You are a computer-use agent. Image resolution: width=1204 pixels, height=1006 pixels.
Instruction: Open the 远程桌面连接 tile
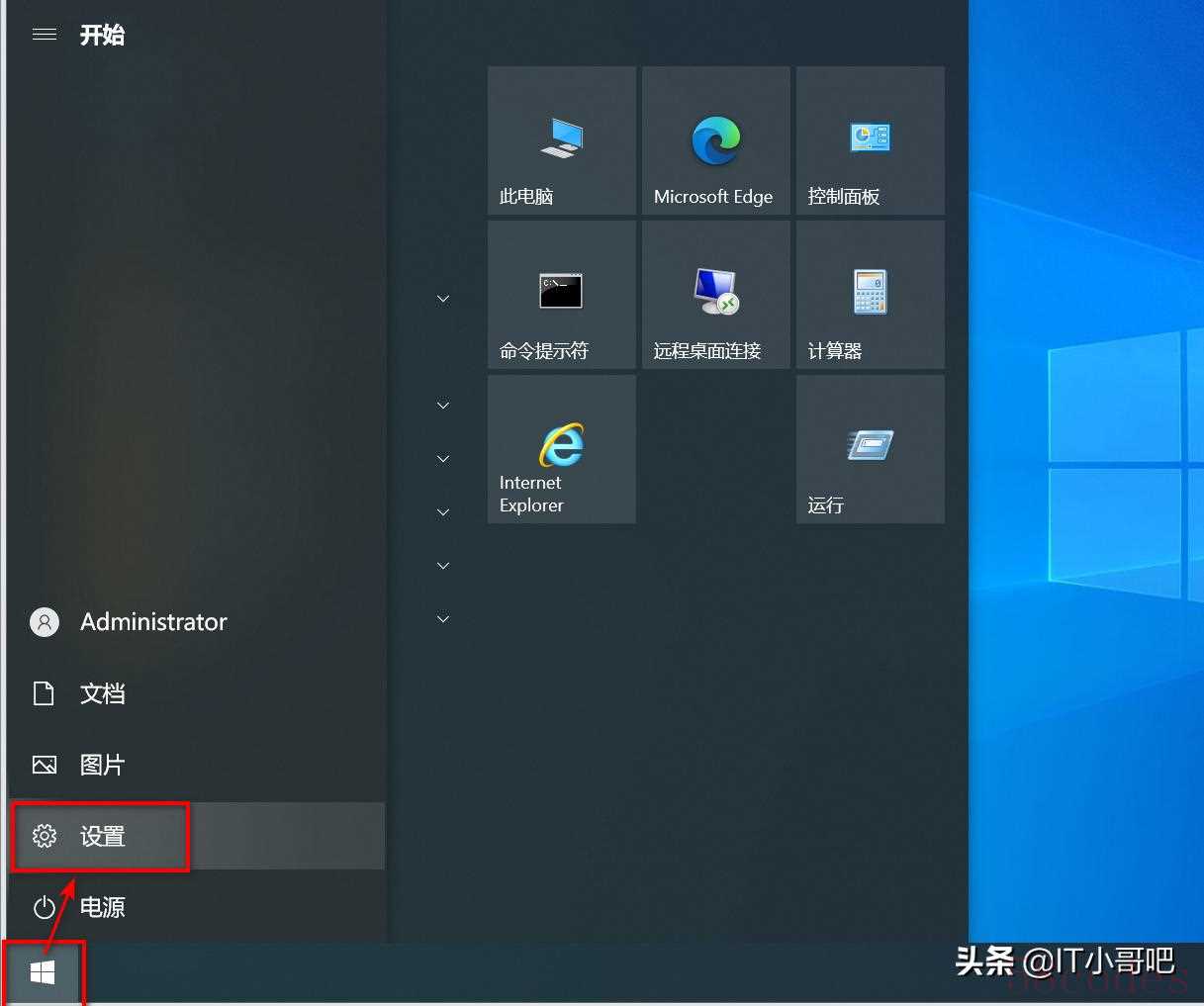[x=715, y=295]
